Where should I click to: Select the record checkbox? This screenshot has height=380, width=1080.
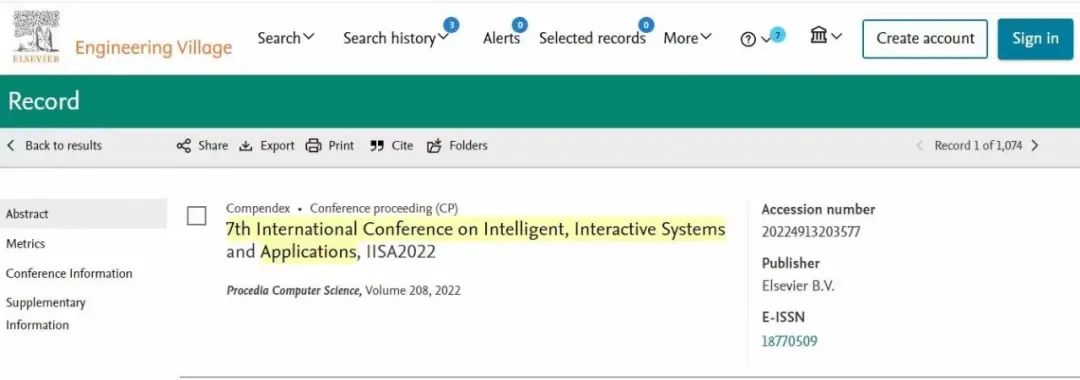[197, 216]
